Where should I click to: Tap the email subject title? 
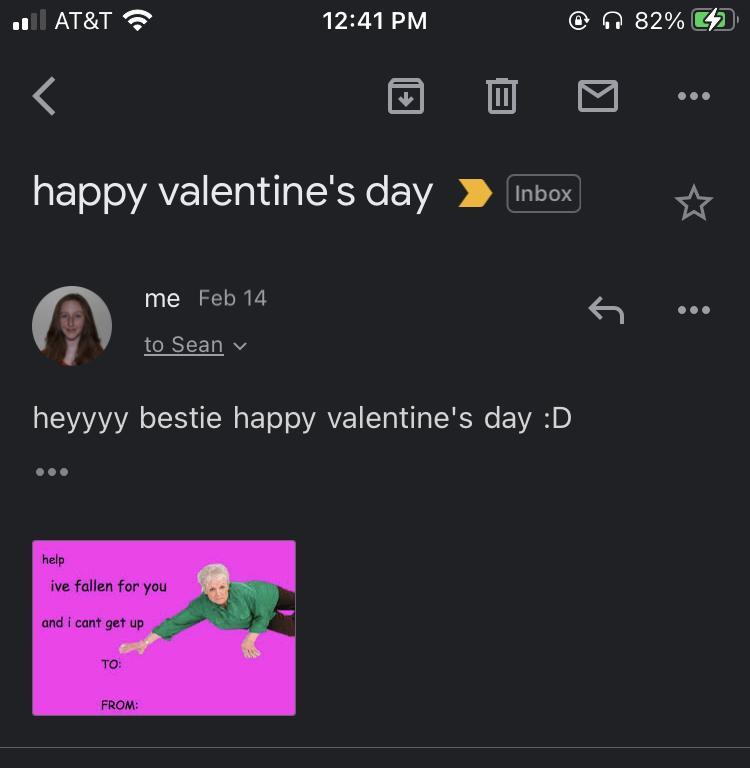click(232, 192)
